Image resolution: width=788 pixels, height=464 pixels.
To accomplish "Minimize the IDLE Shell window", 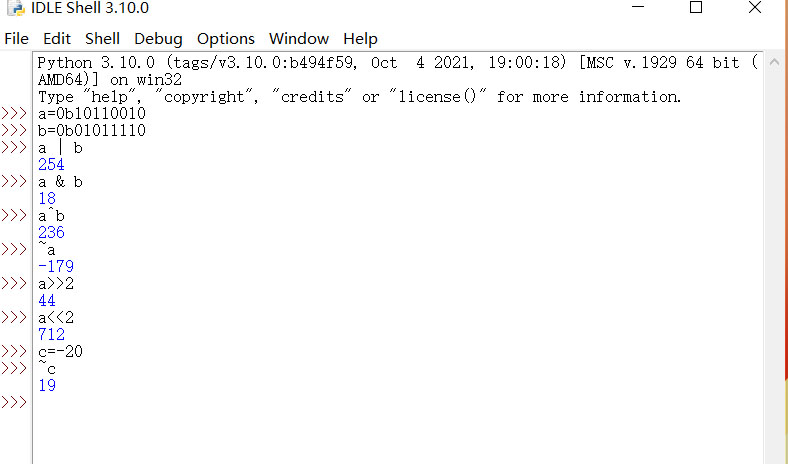I will (x=638, y=7).
